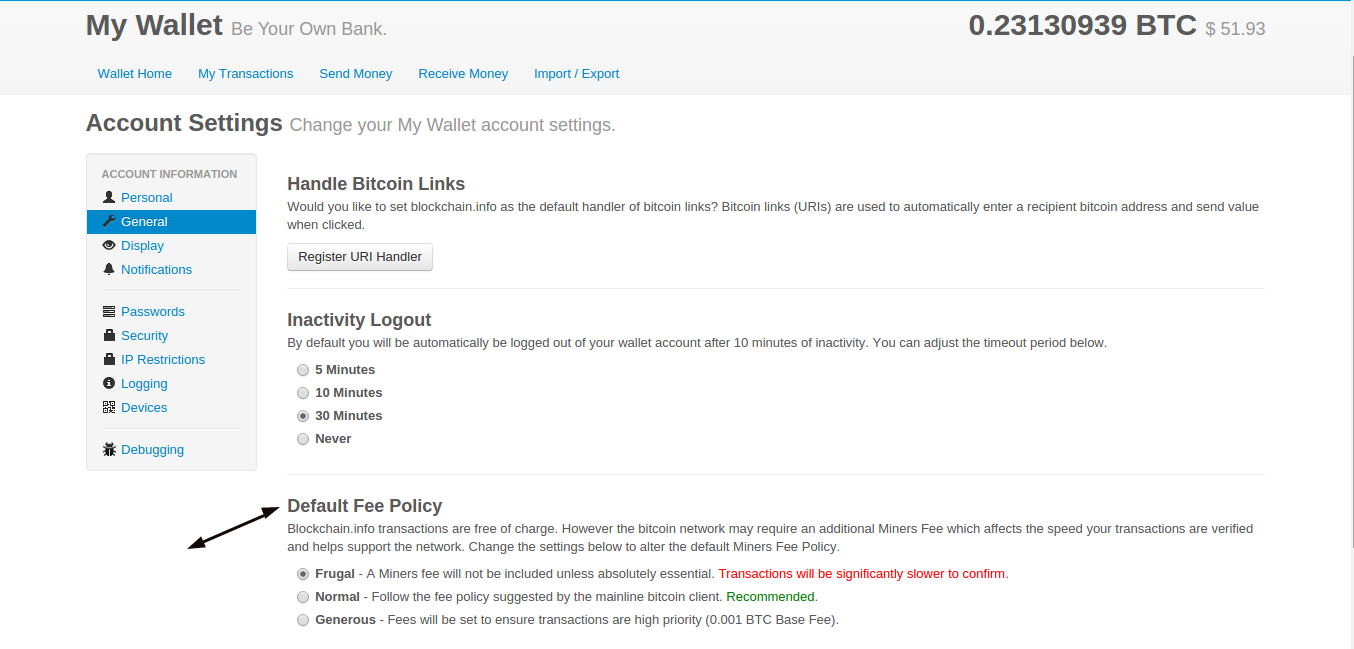Select 30 Minutes inactivity logout

click(x=303, y=416)
